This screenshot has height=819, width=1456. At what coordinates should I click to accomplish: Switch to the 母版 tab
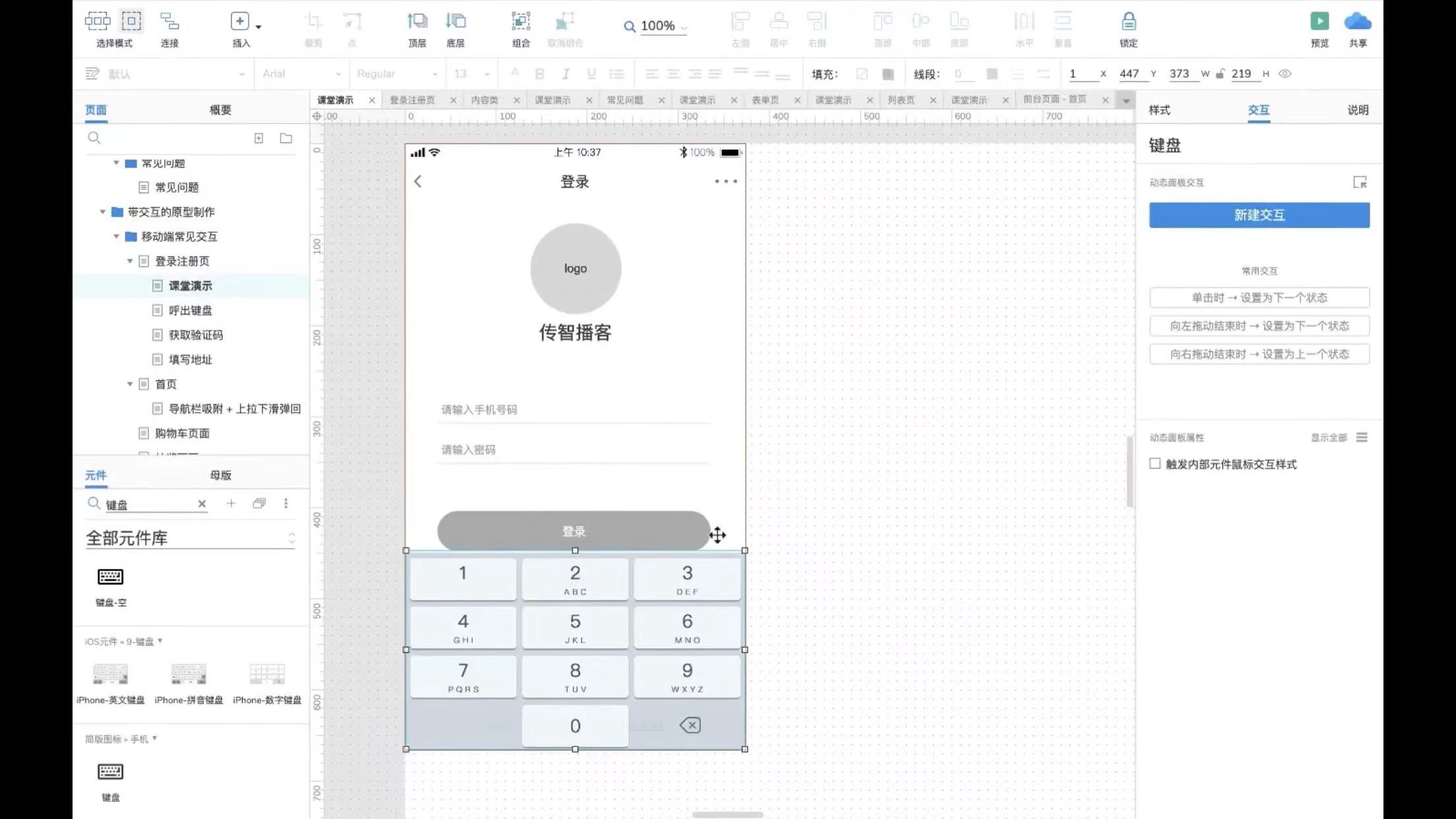point(220,475)
